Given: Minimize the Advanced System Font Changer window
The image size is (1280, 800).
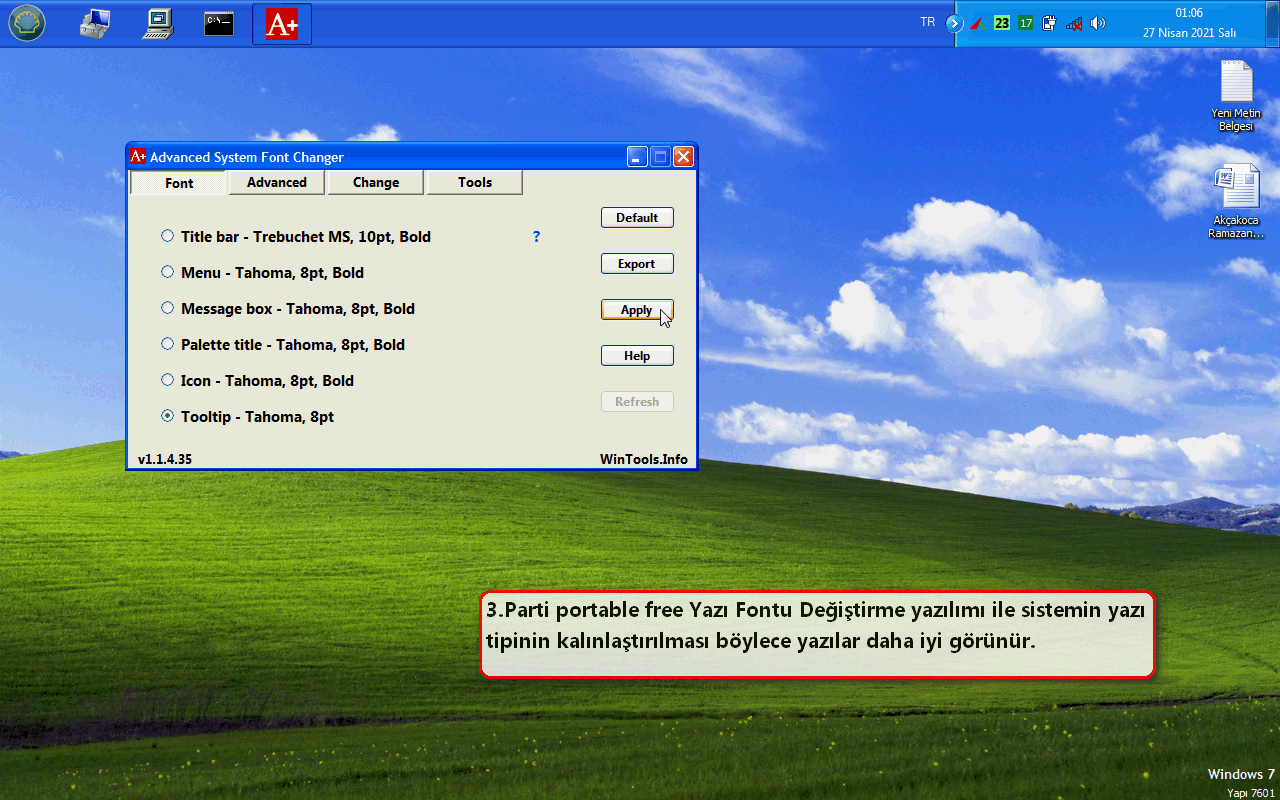Looking at the screenshot, I should tap(637, 157).
